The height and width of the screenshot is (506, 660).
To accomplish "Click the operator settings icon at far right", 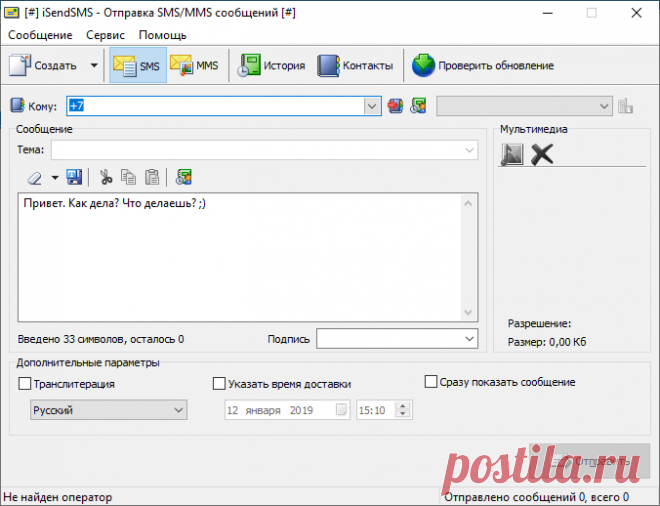I will [x=625, y=106].
